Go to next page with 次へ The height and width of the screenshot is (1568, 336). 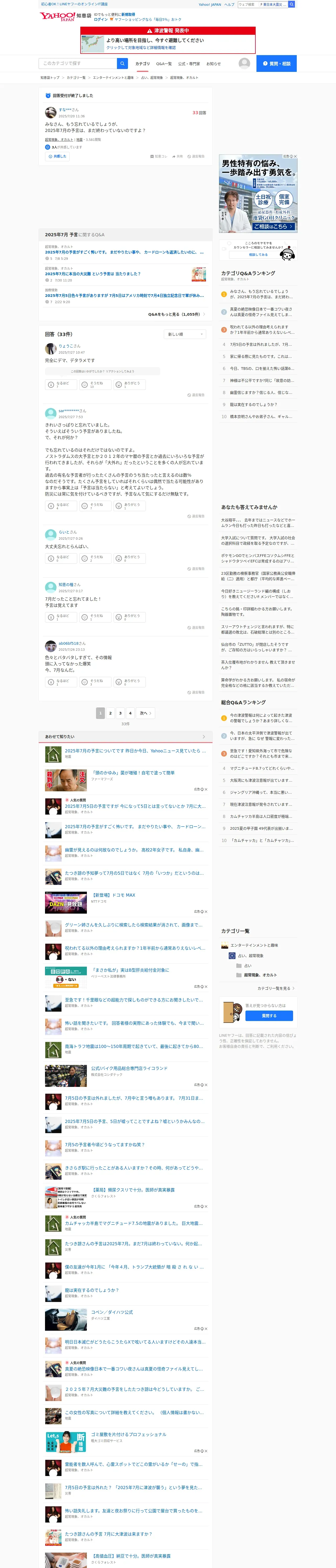click(x=145, y=713)
